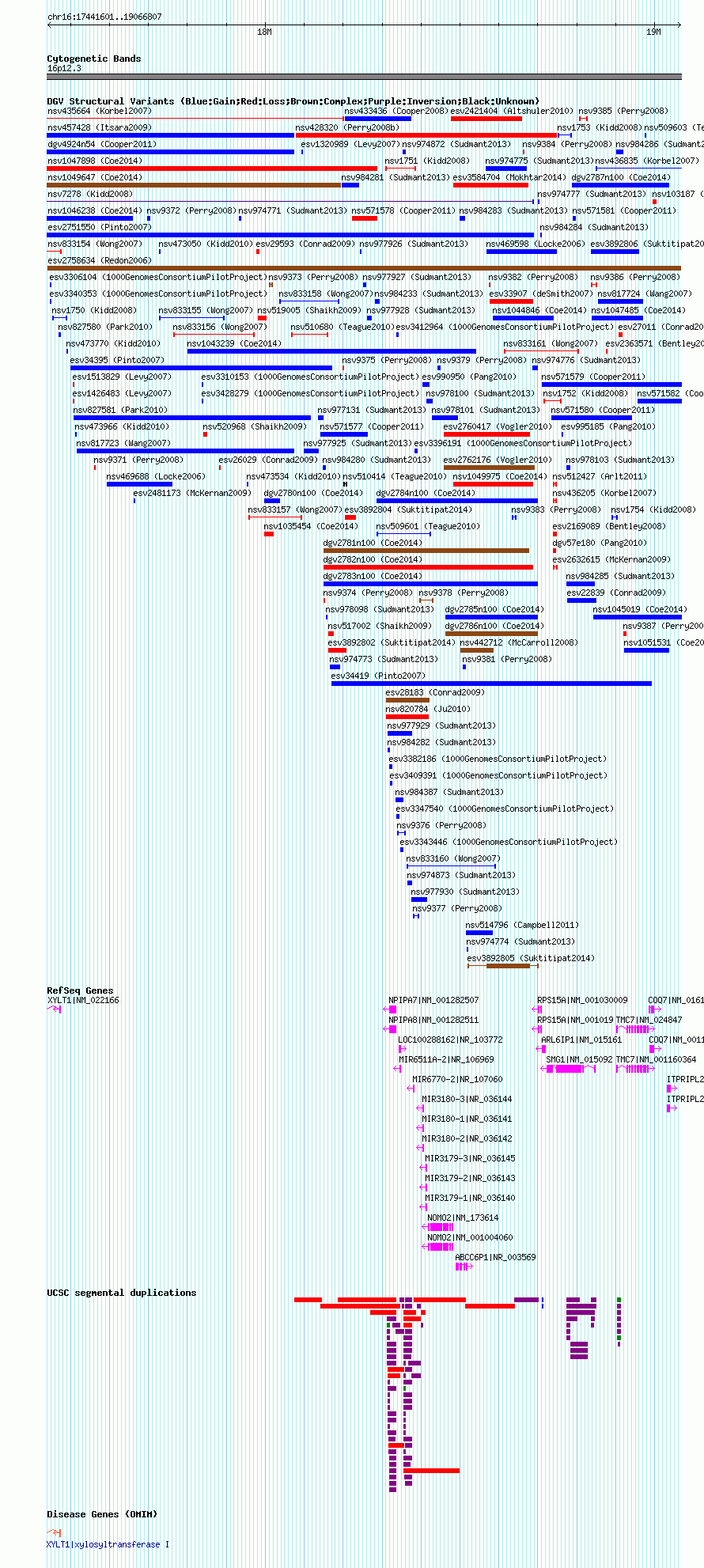Viewport: 704px width, 1568px height.
Task: Open the Disease Genes (OMIM) track title
Action: pos(102,1514)
